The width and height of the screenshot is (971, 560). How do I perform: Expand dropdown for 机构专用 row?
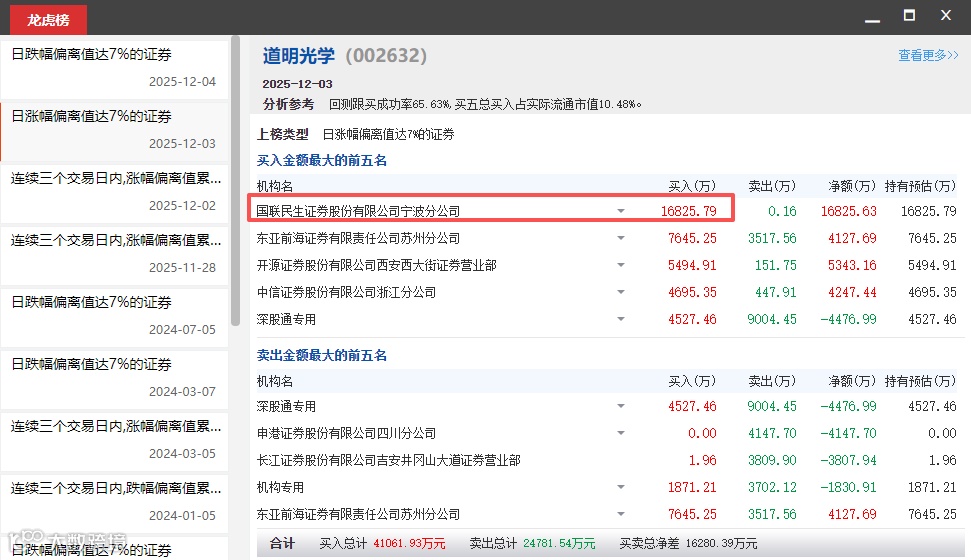pos(620,487)
